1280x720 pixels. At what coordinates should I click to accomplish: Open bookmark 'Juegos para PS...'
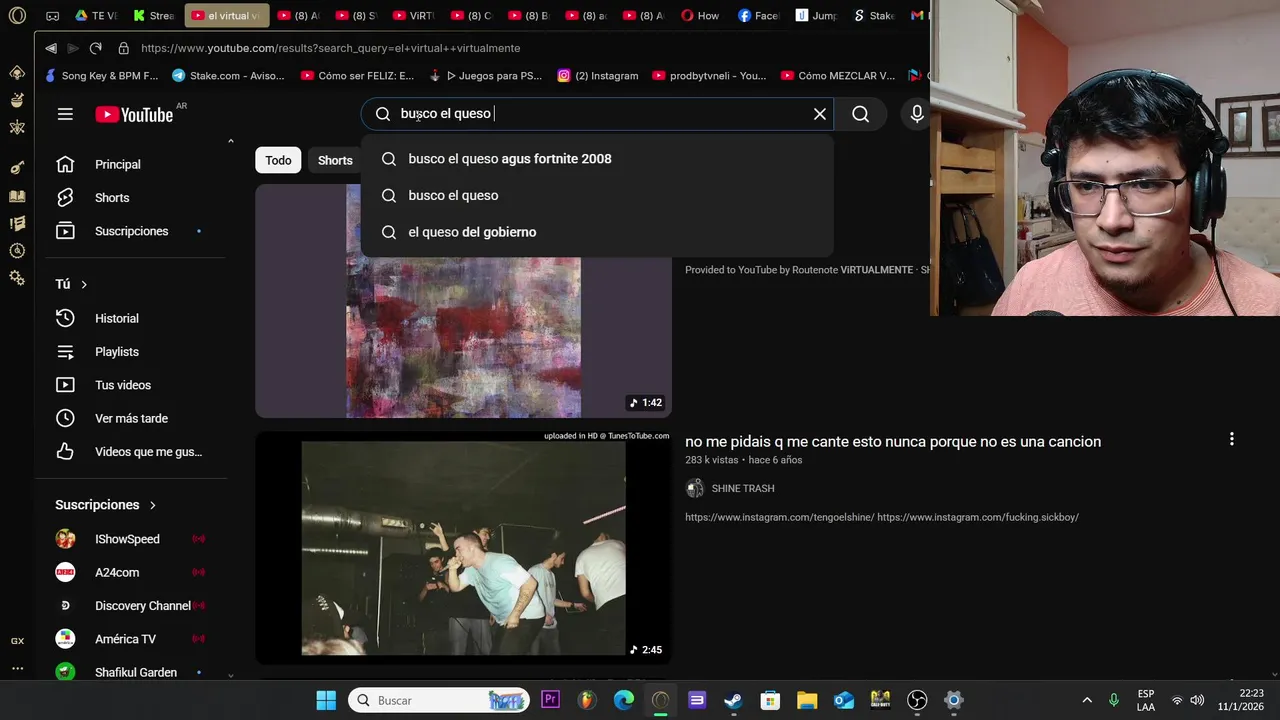click(484, 75)
